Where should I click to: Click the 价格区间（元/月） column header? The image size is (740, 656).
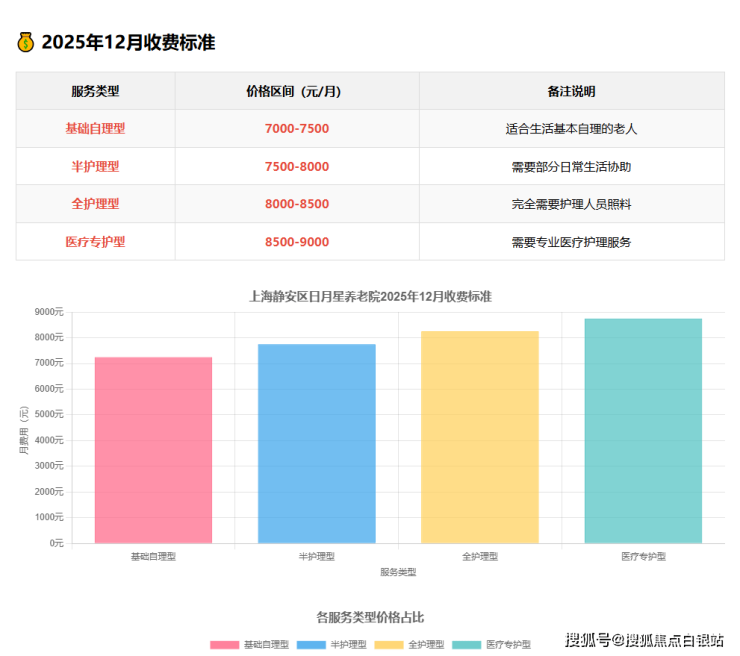(296, 91)
